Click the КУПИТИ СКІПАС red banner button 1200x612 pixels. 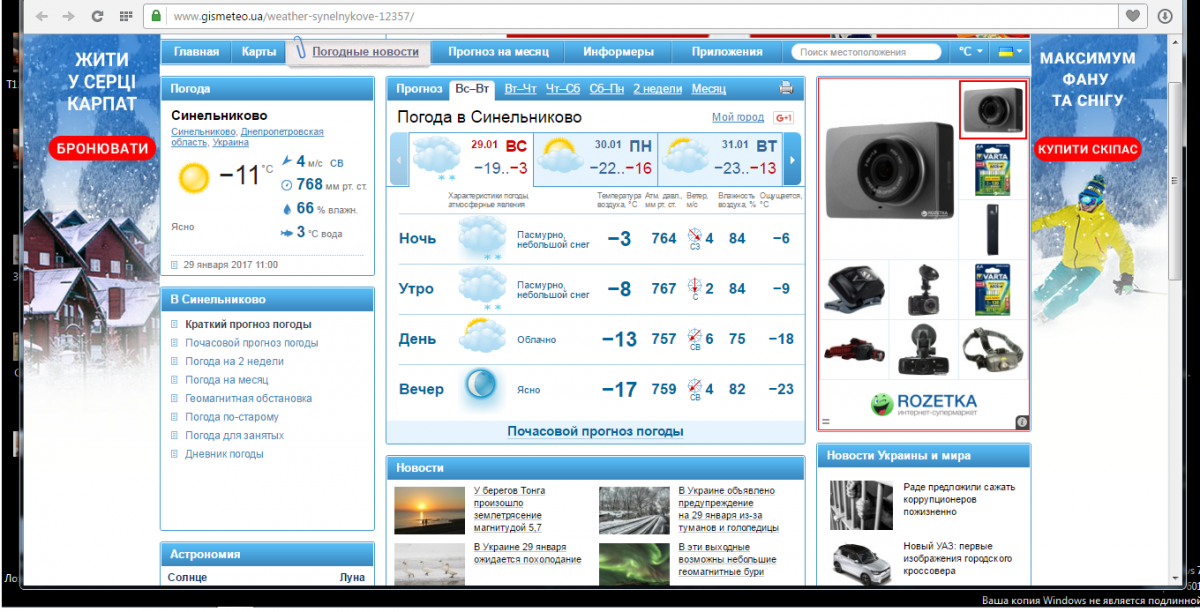click(1088, 149)
